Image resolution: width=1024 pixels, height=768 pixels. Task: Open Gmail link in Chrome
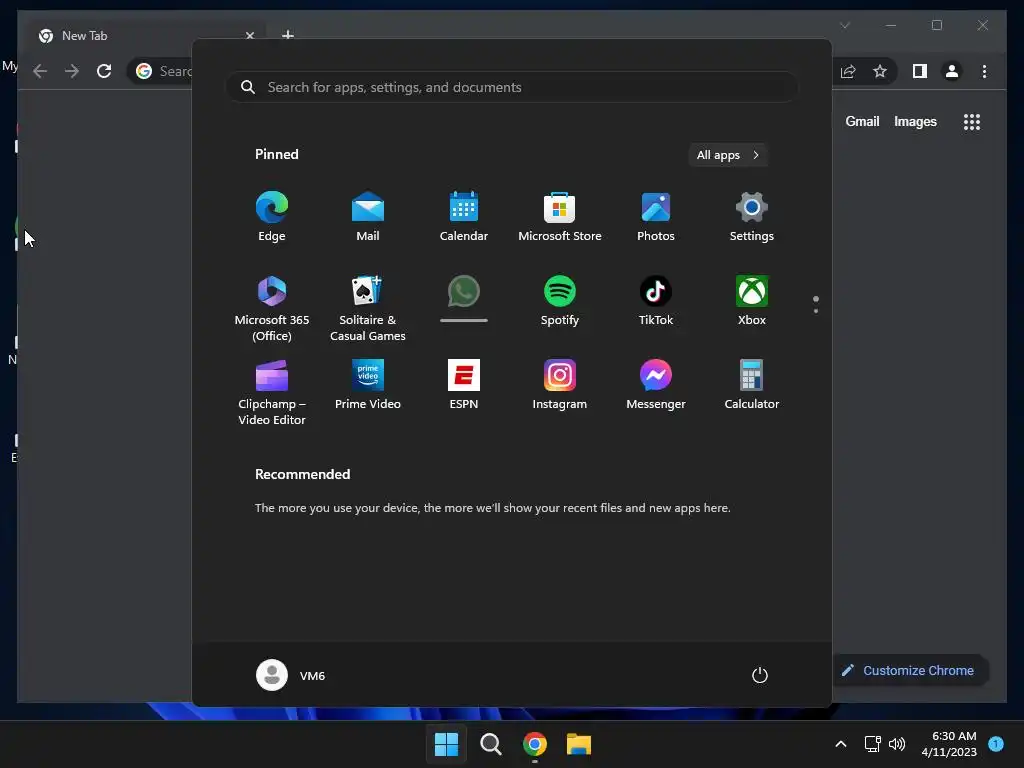[x=862, y=121]
